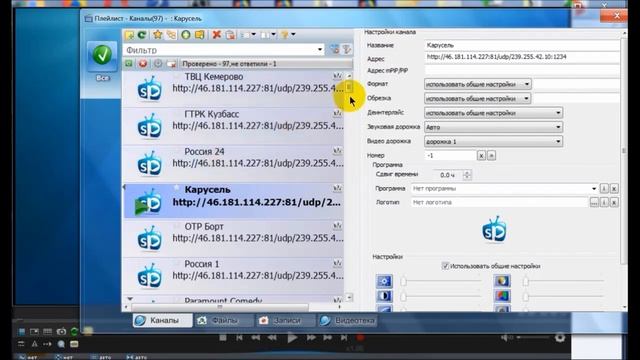Open the Звуковая дорожка dropdown
Screen dimensions: 640x360
click(493, 127)
